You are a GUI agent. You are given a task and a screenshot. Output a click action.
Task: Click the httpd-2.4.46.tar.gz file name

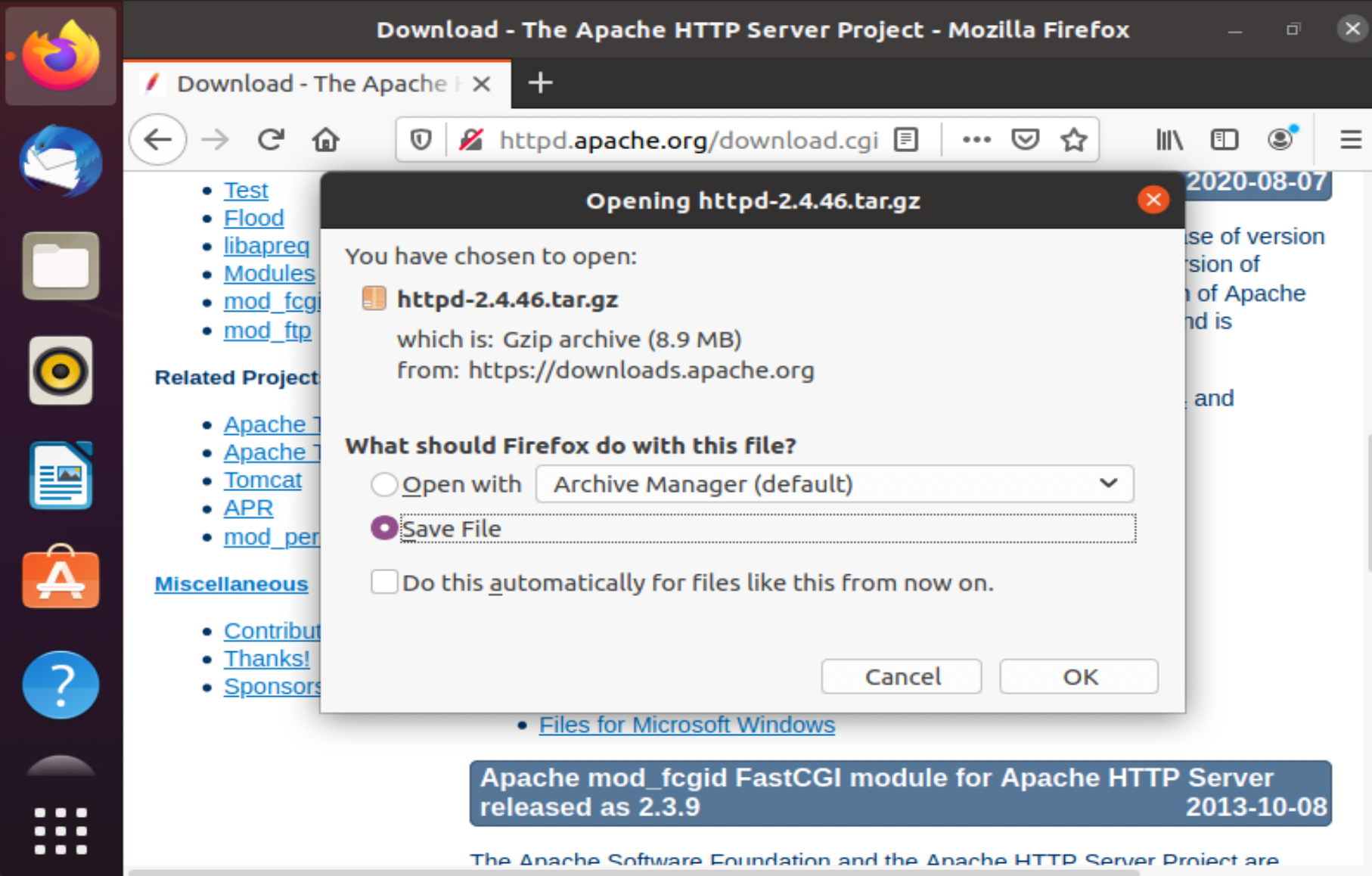click(508, 300)
